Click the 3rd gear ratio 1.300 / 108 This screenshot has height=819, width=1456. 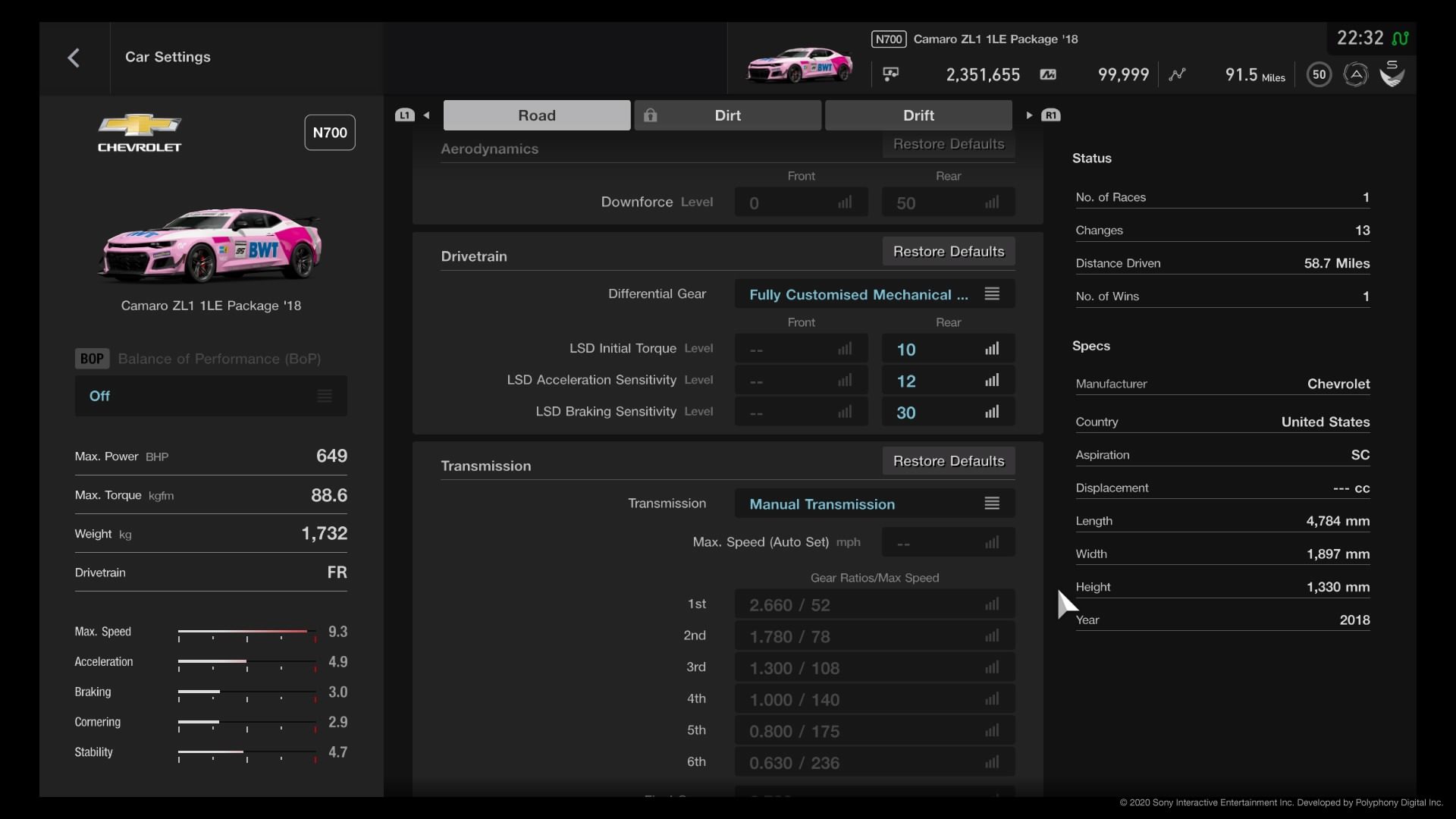pos(874,668)
